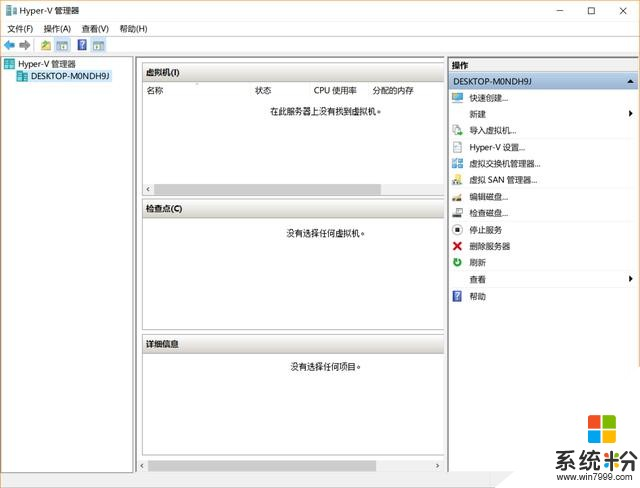This screenshot has width=640, height=488.
Task: Click the Hyper-V title bar app icon
Action: tap(11, 11)
